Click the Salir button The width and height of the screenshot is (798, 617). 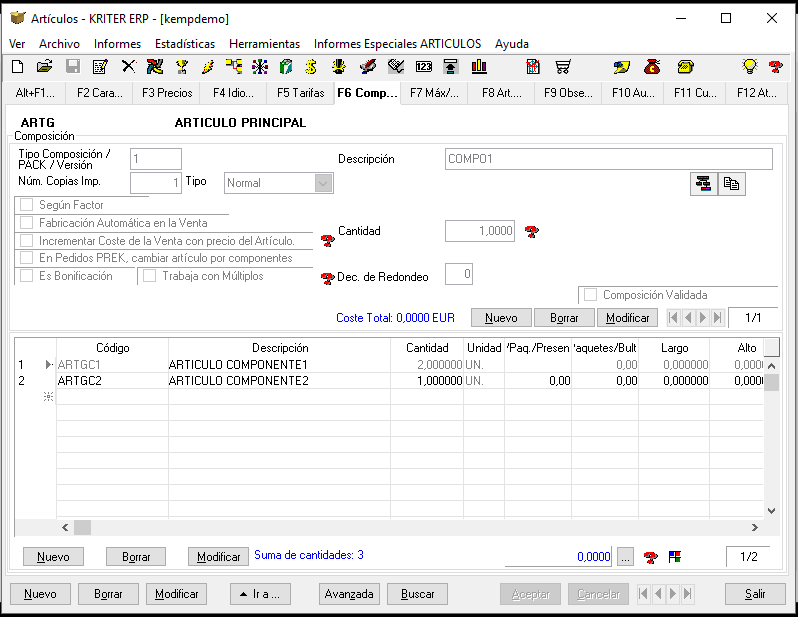point(755,594)
